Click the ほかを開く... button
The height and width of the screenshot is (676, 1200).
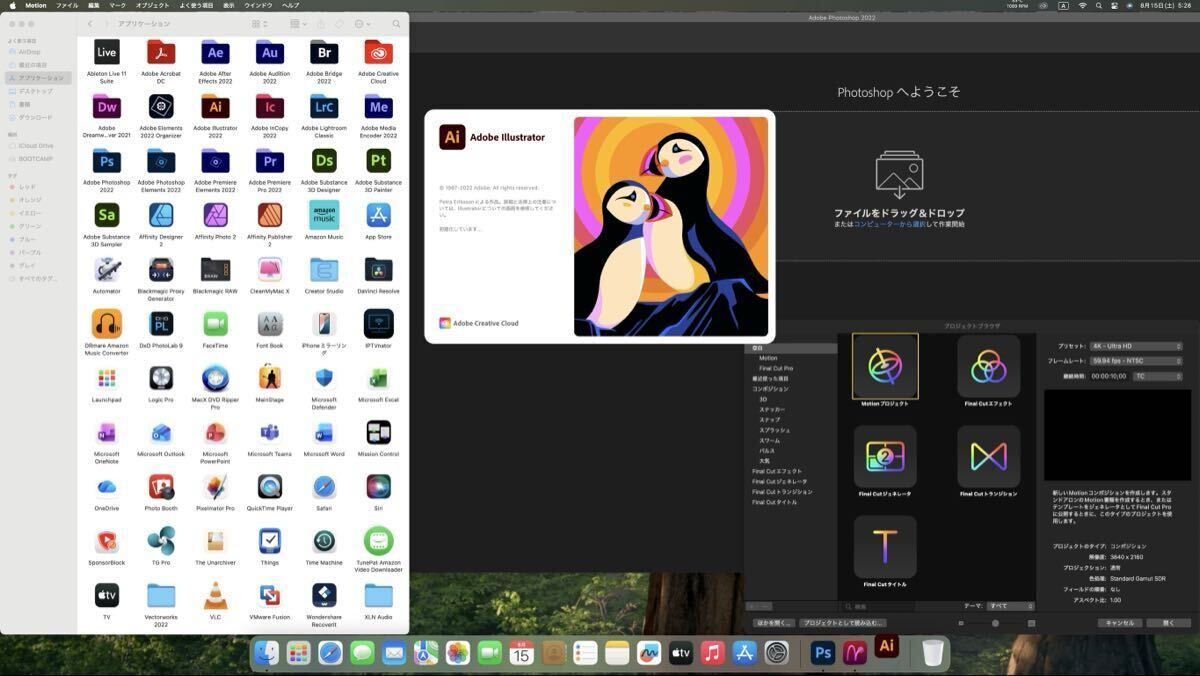773,623
